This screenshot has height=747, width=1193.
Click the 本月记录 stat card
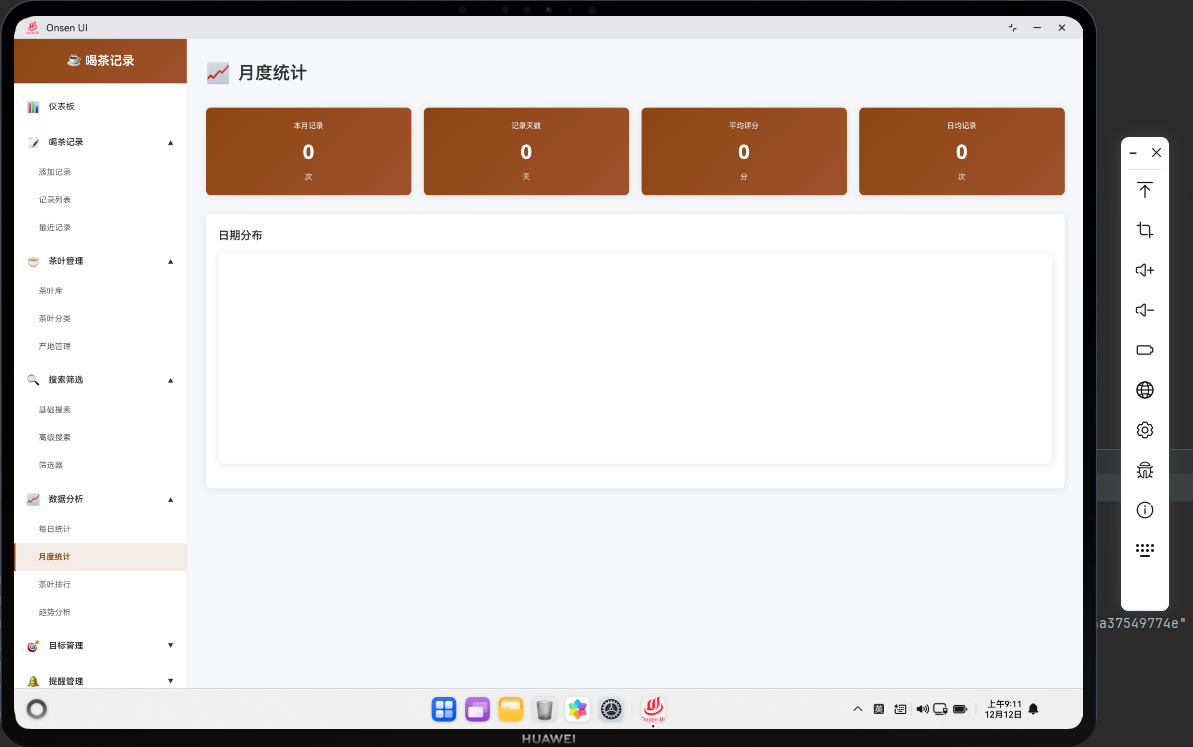308,151
